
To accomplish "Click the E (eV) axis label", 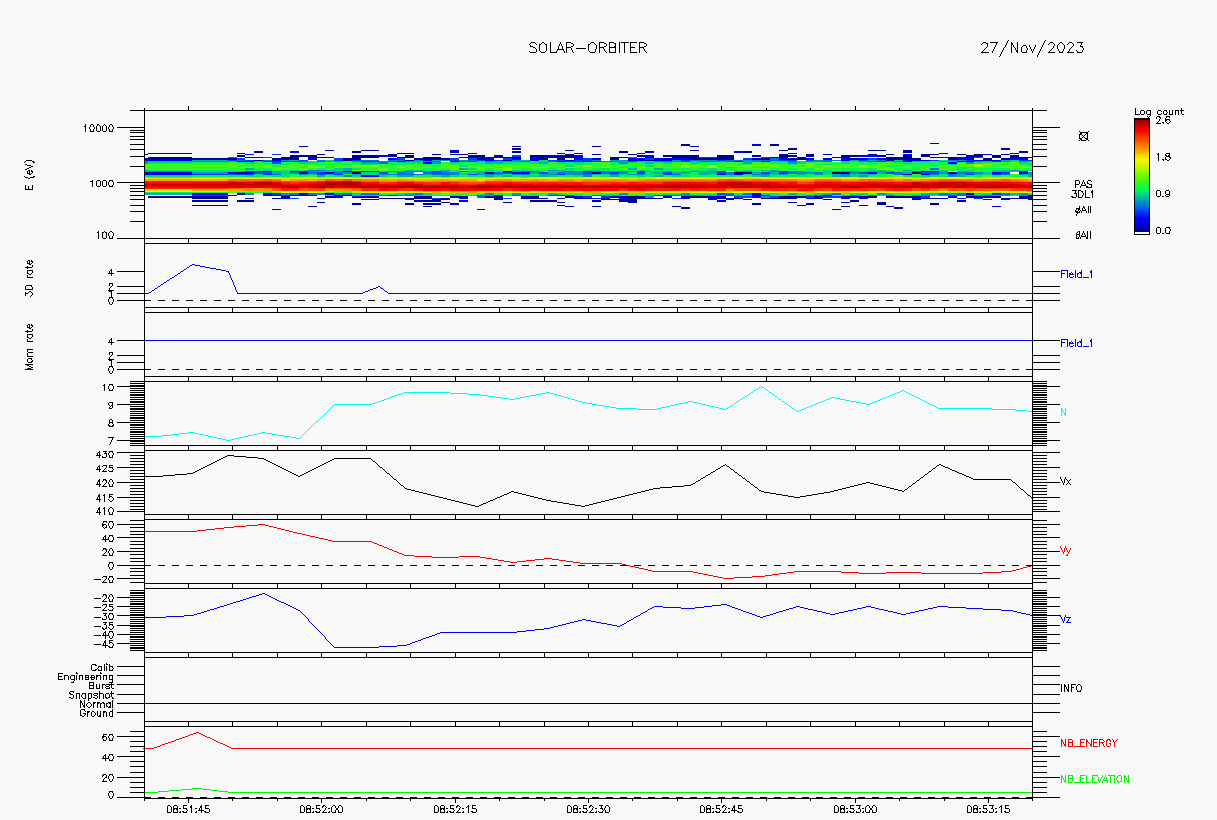I will point(30,175).
